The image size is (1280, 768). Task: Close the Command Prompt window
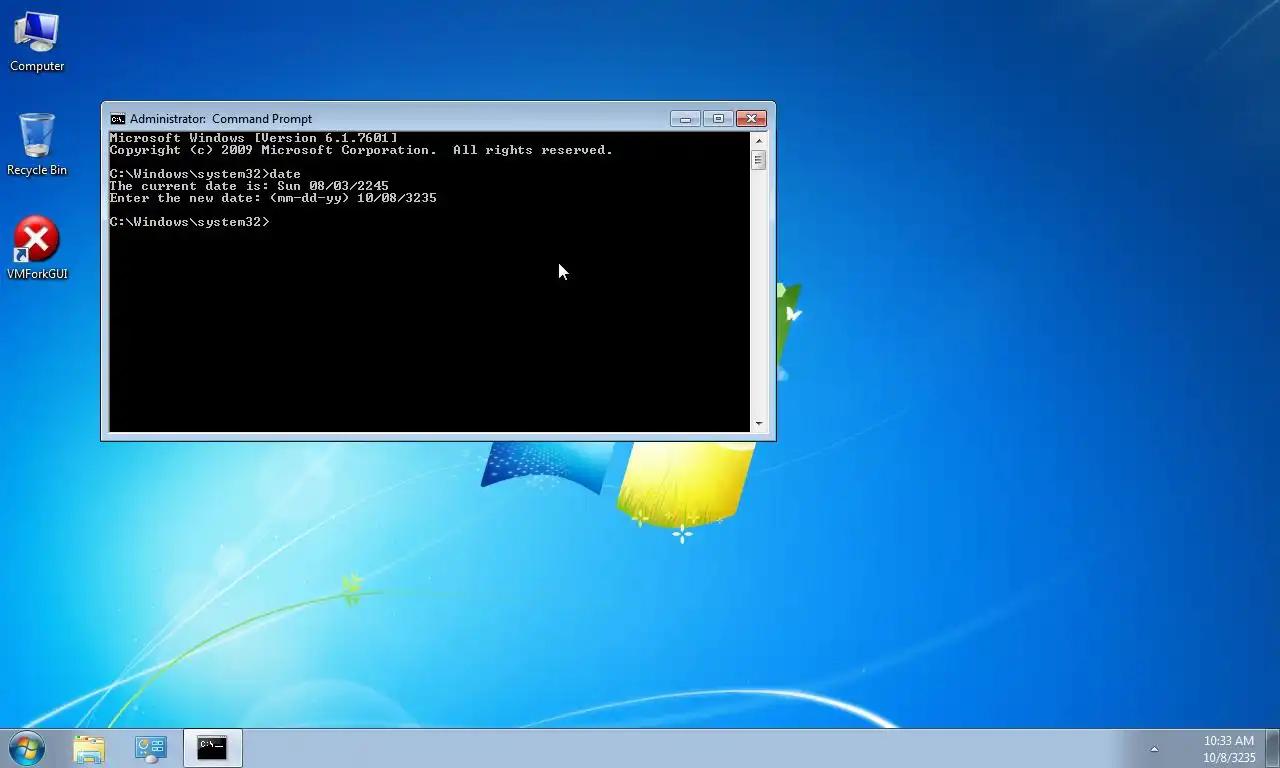(751, 119)
